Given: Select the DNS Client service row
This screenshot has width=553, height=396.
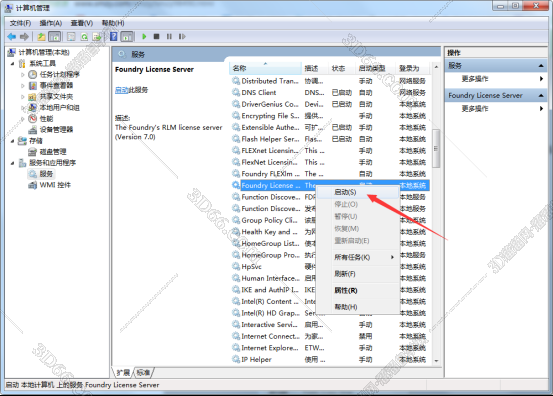Looking at the screenshot, I should click(330, 92).
